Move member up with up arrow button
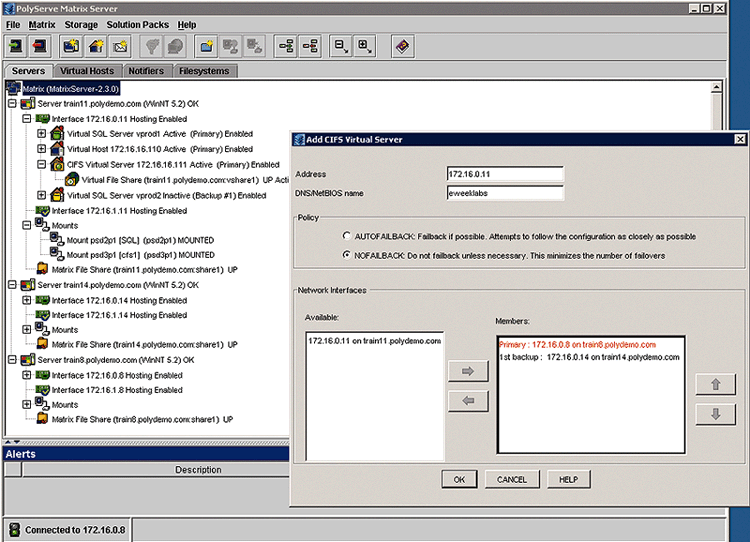Screen dimensions: 750x542 pos(716,384)
